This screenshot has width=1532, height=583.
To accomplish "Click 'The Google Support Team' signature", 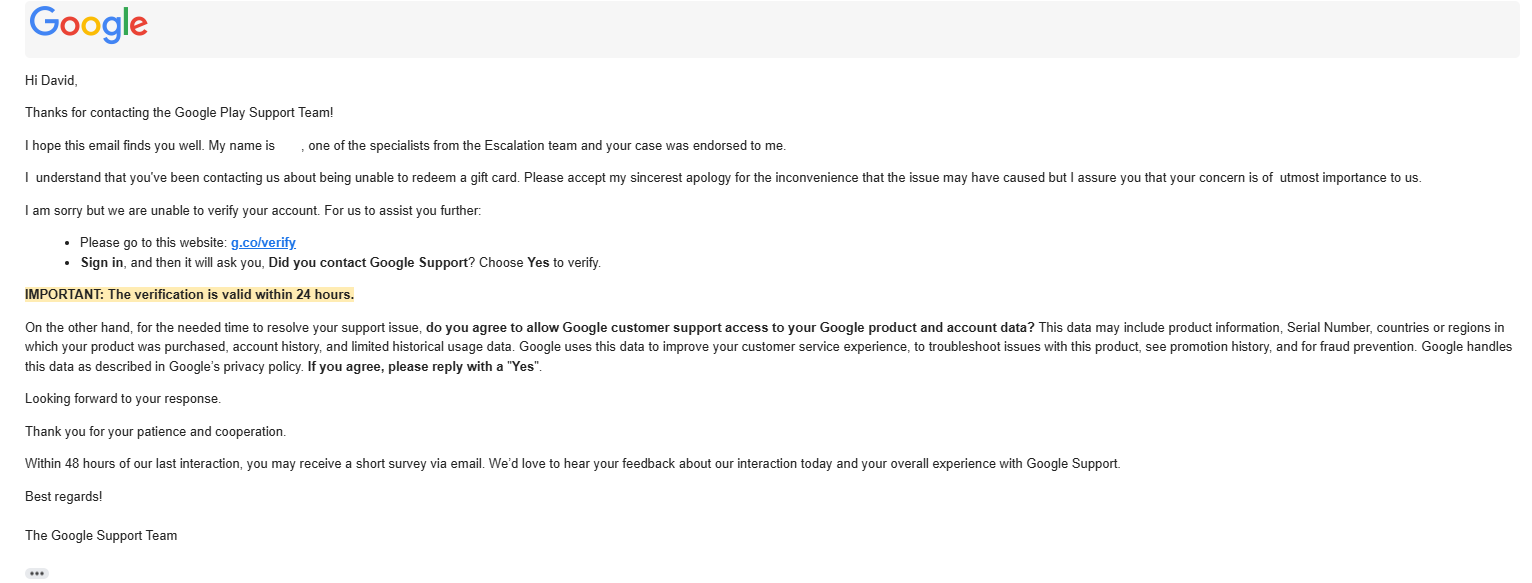I will coord(101,535).
